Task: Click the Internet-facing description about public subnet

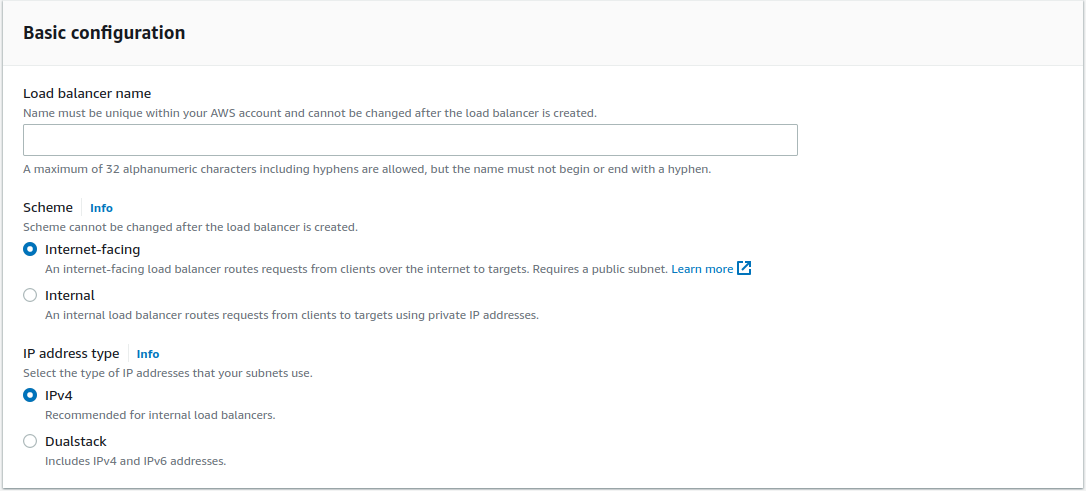Action: click(356, 269)
